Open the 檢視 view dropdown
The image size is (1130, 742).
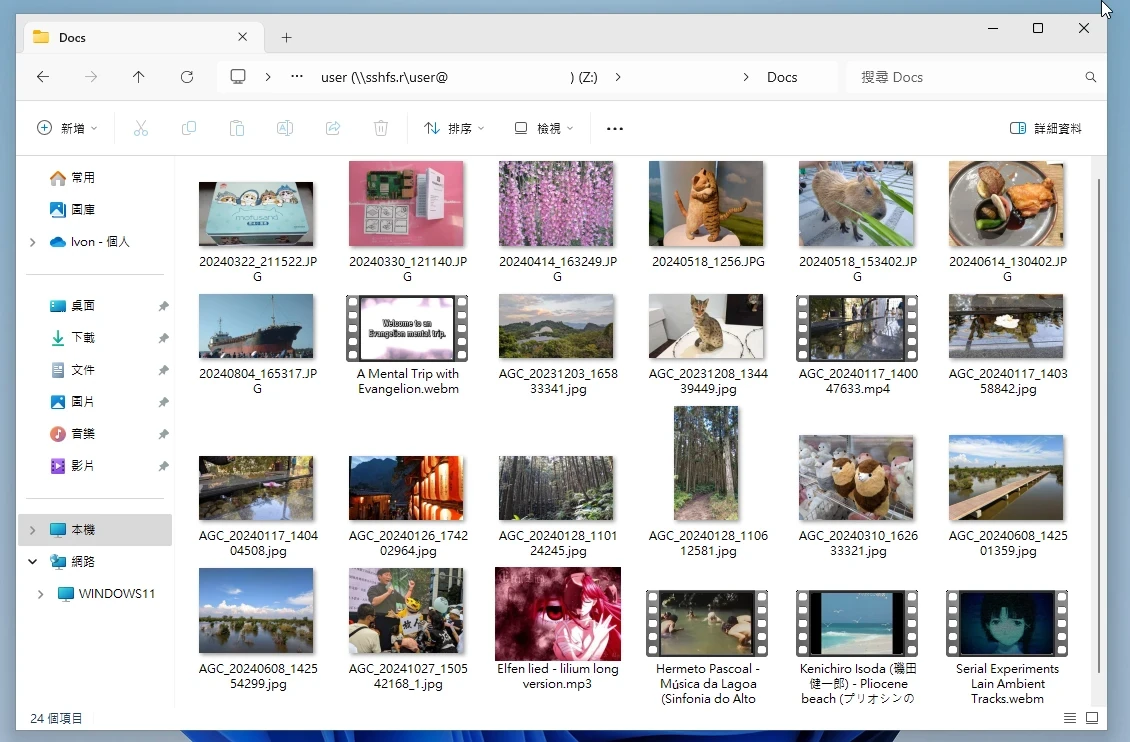tap(544, 128)
